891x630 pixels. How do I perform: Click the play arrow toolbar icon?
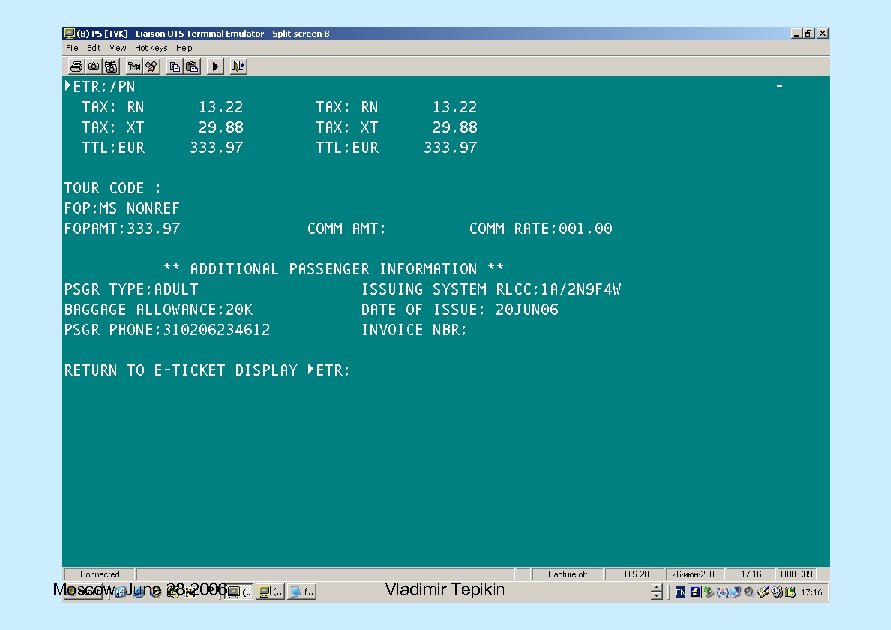[215, 66]
